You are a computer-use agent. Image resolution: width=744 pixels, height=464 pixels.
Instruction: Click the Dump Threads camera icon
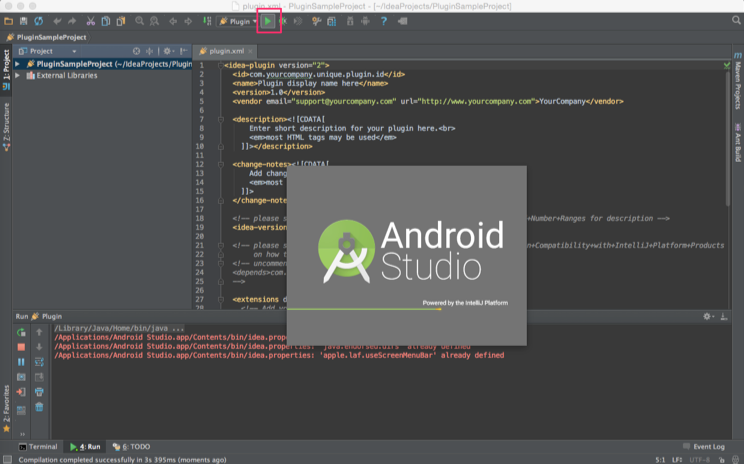[21, 377]
